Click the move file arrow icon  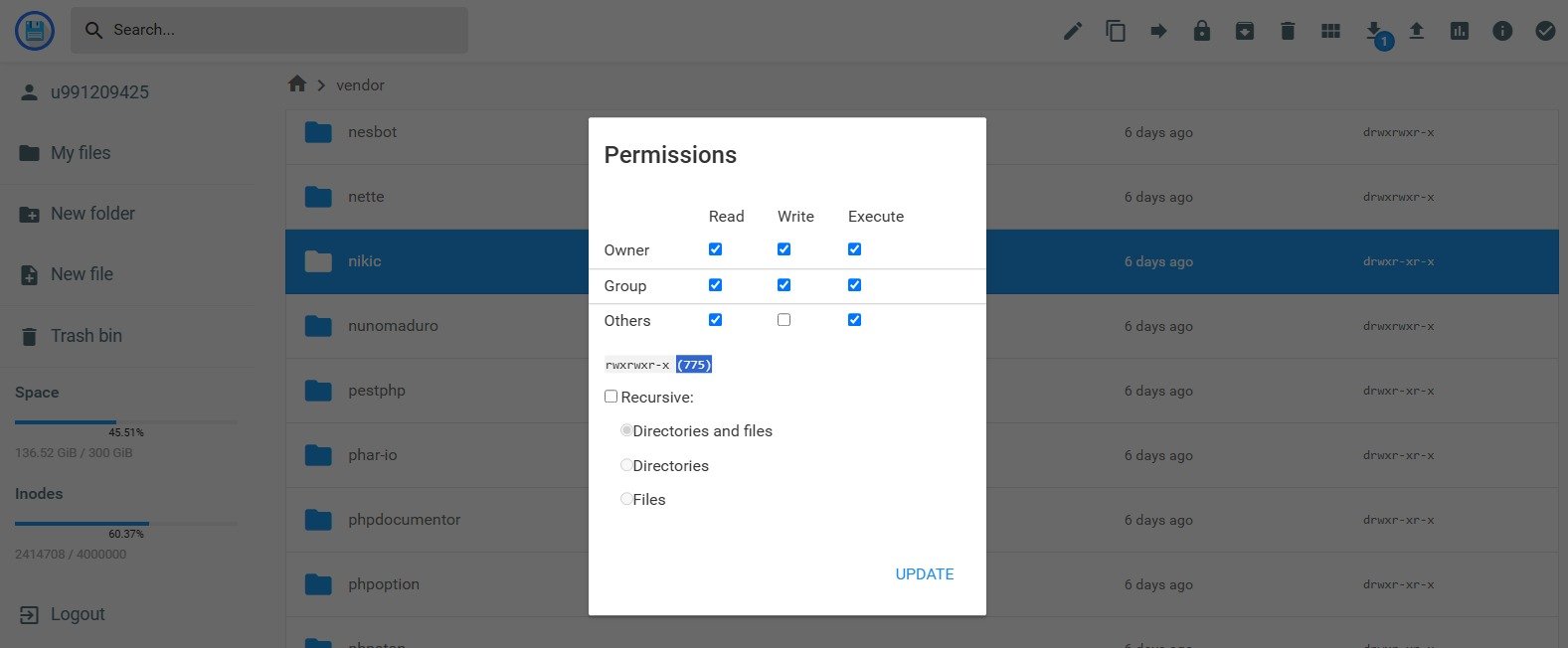1158,31
